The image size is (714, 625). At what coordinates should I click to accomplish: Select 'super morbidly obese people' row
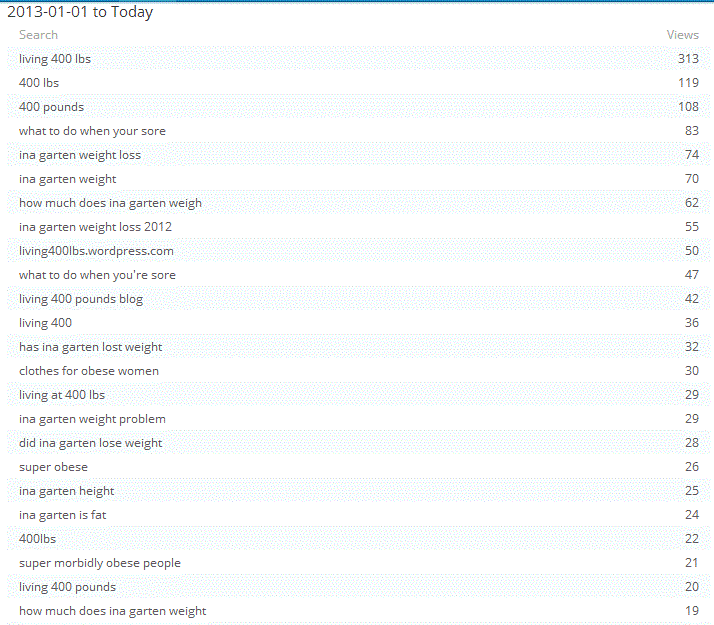100,563
